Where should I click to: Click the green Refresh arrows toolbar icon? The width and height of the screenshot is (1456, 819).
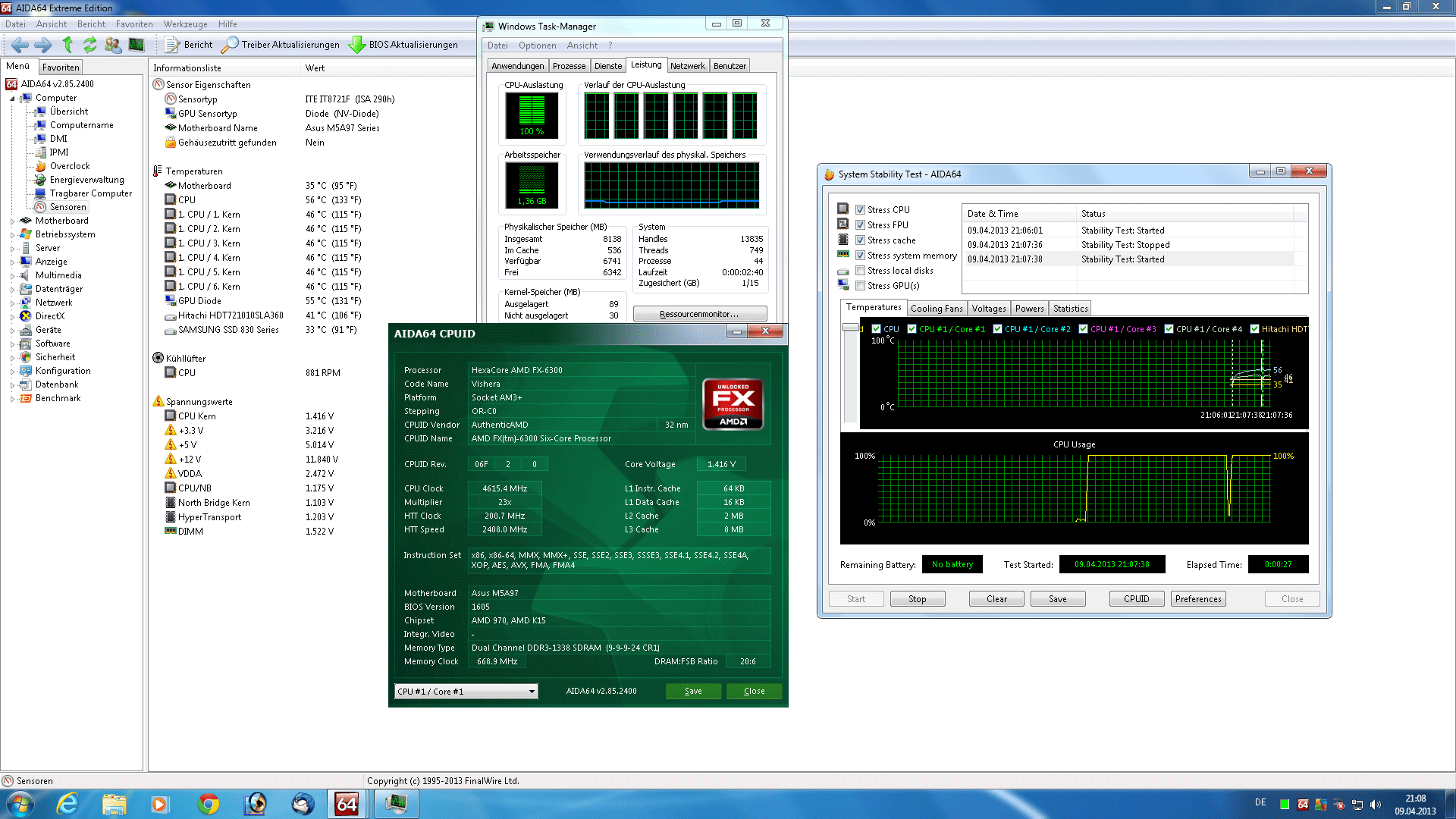(x=90, y=45)
